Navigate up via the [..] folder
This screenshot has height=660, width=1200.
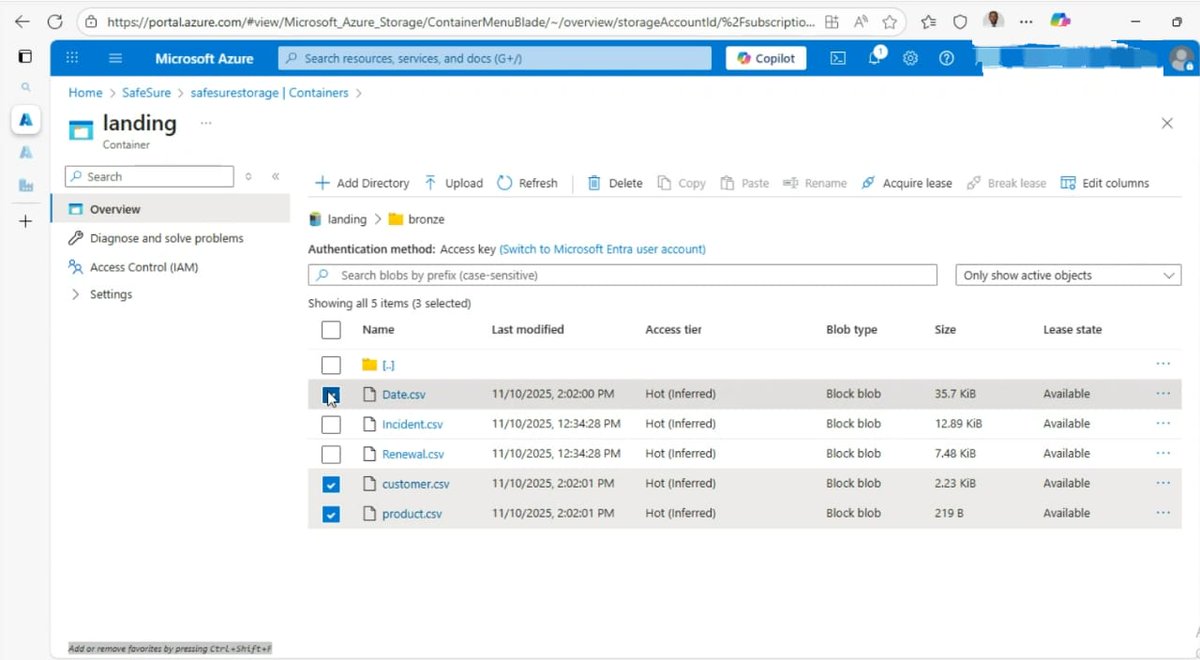[x=388, y=366]
